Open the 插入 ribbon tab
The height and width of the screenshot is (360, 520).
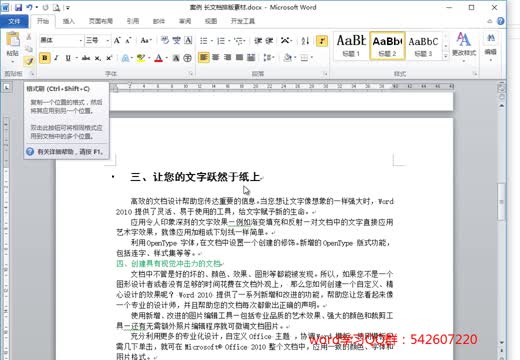point(68,21)
